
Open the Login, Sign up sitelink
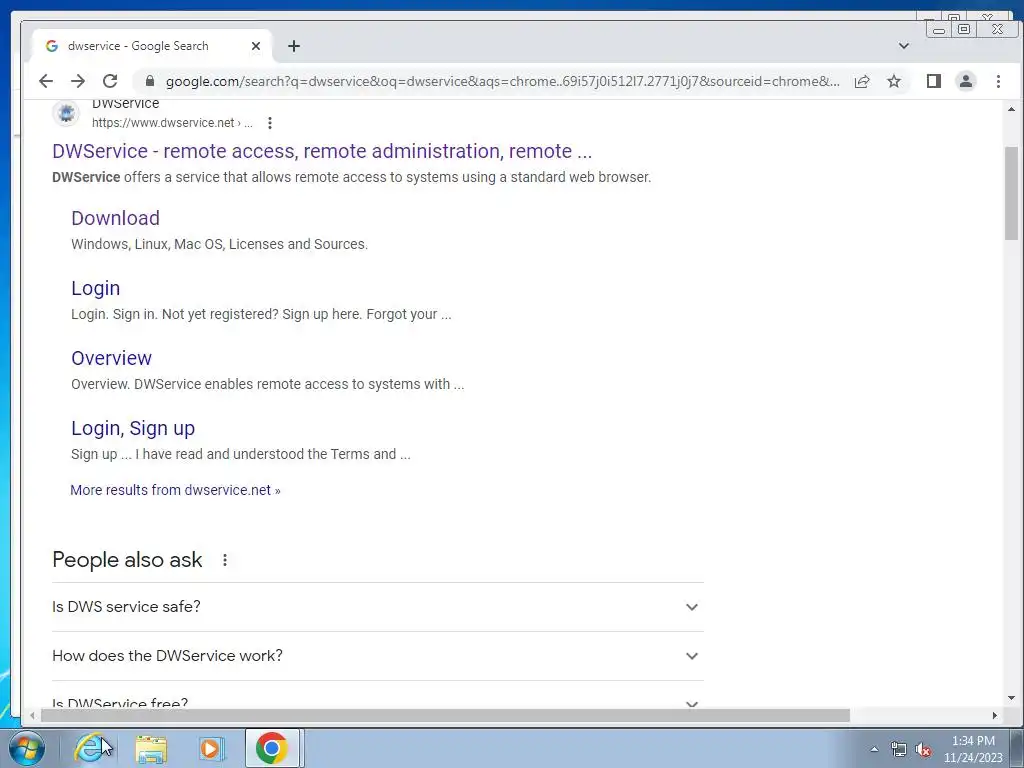133,428
